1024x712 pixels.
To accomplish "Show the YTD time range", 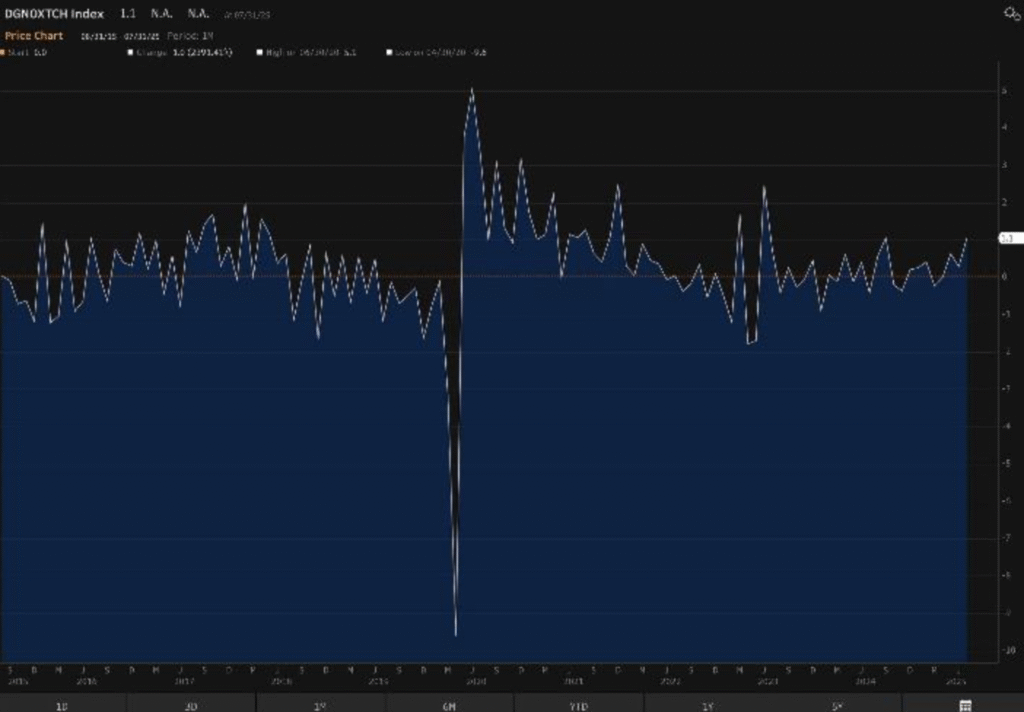I will tap(578, 705).
